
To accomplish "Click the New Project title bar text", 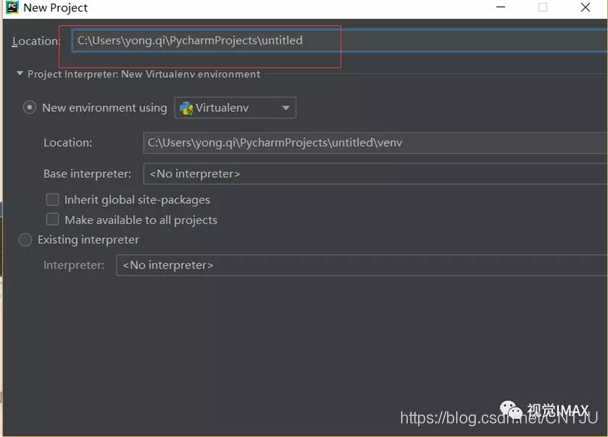I will pyautogui.click(x=55, y=8).
